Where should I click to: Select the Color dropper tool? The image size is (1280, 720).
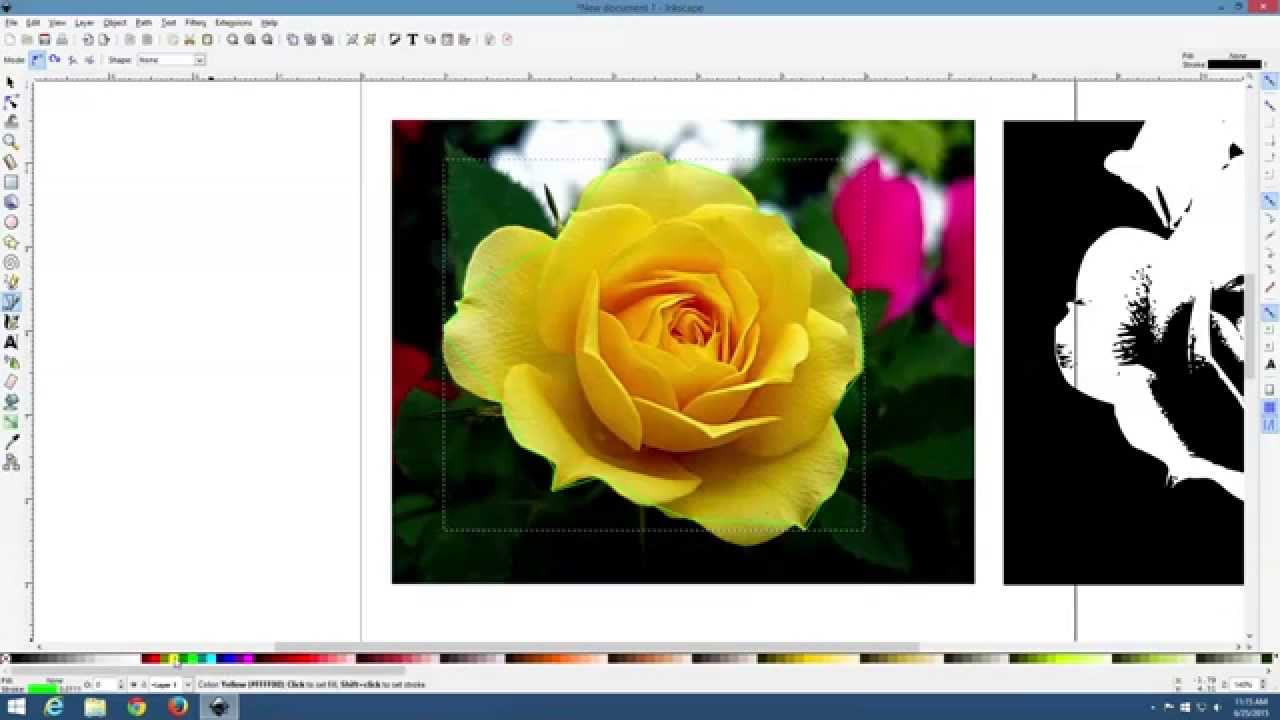(11, 442)
